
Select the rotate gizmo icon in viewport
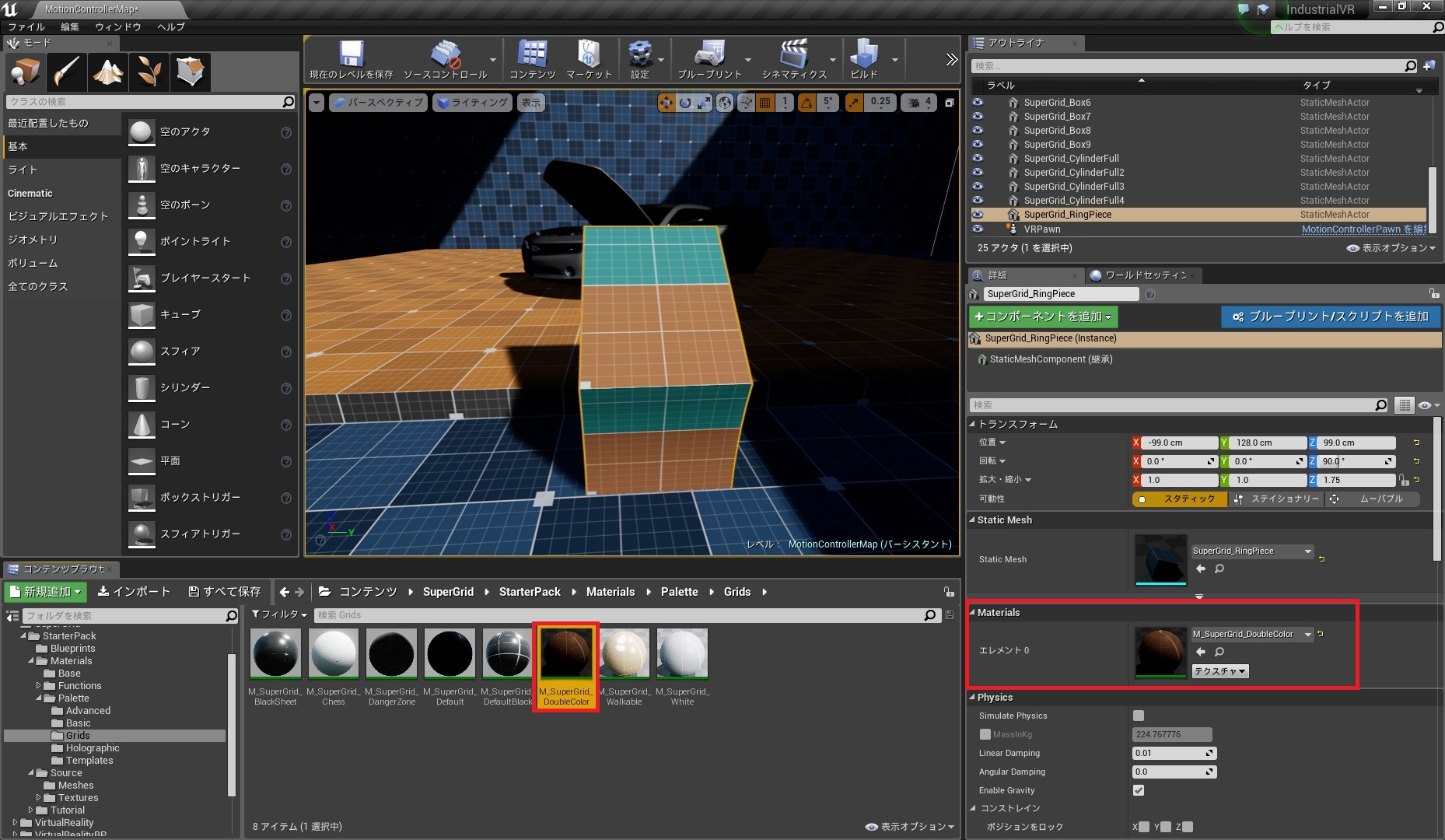point(685,103)
